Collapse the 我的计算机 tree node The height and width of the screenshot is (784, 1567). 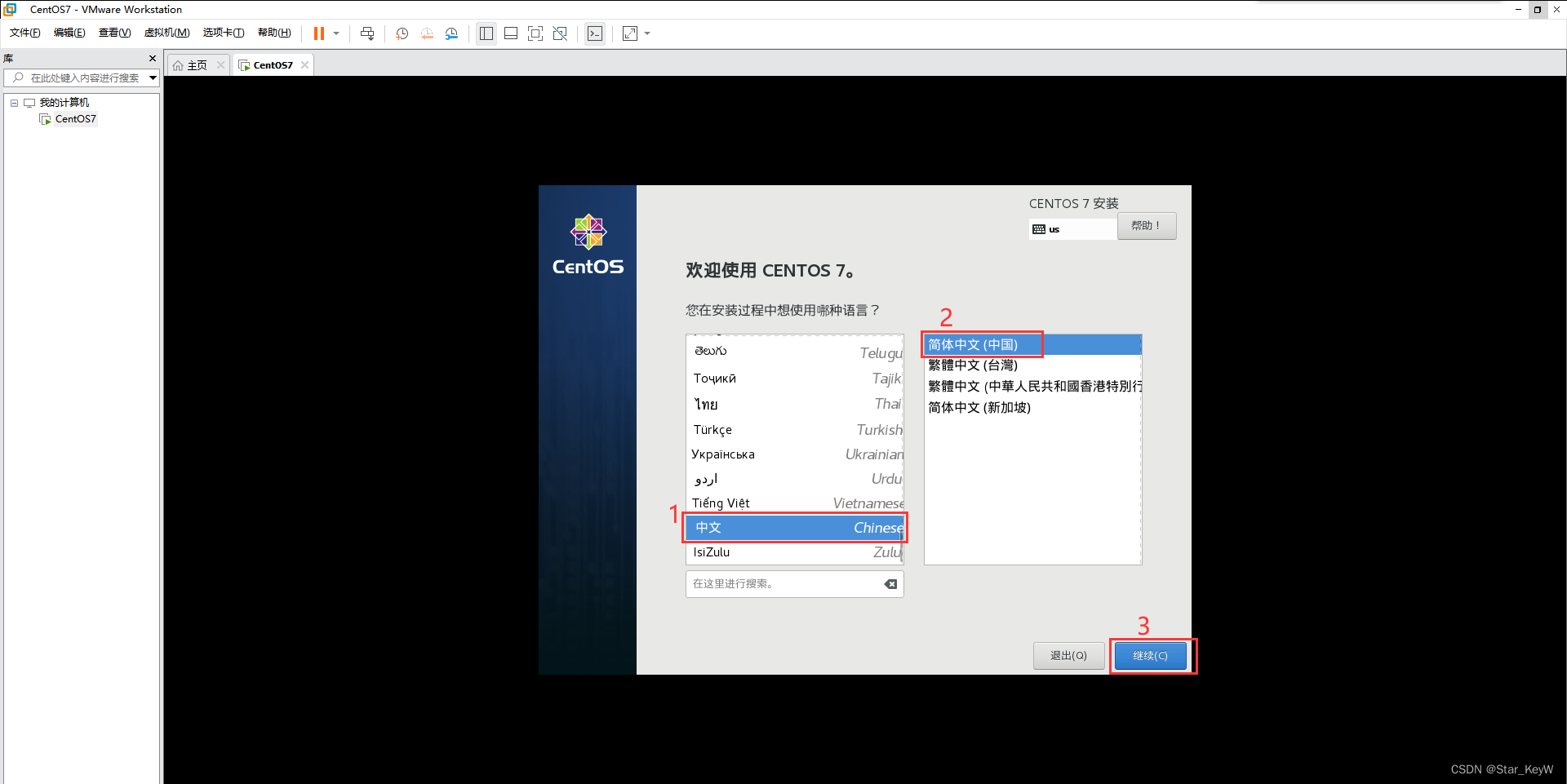tap(13, 102)
